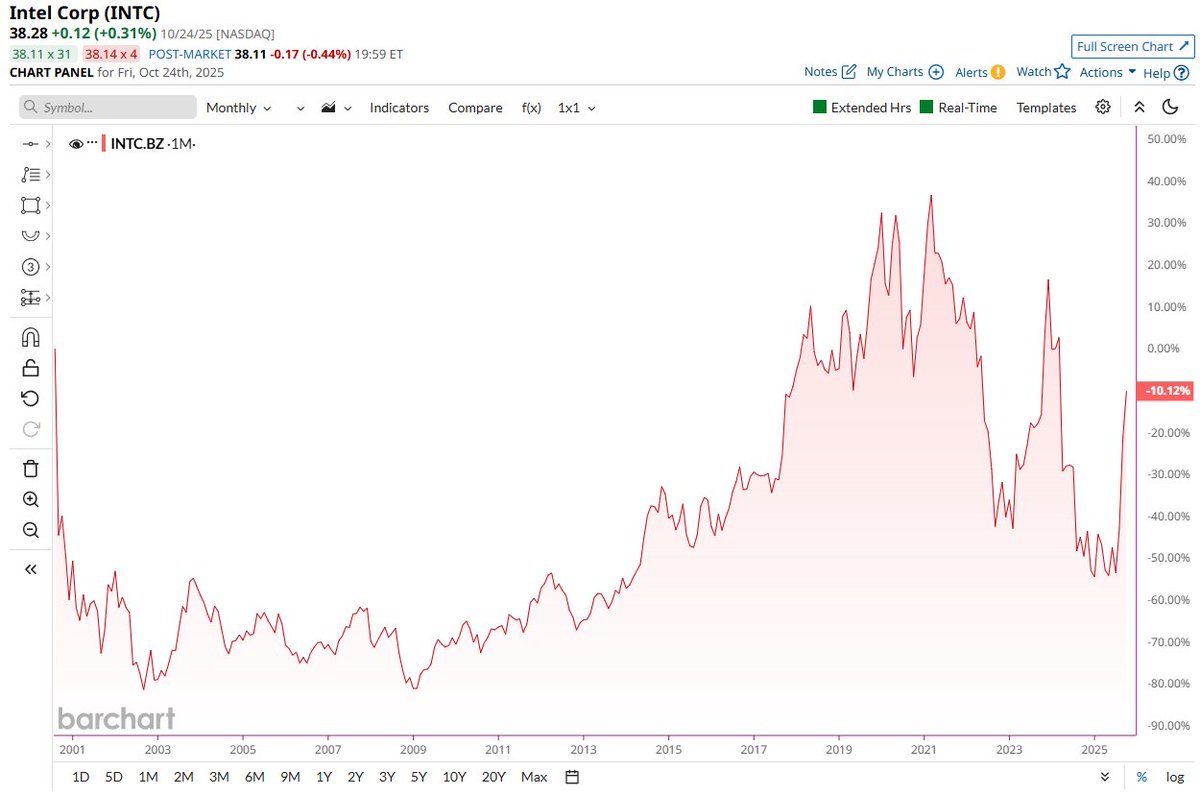Expand arc tool options chevron
This screenshot has height=795, width=1200.
tap(47, 235)
